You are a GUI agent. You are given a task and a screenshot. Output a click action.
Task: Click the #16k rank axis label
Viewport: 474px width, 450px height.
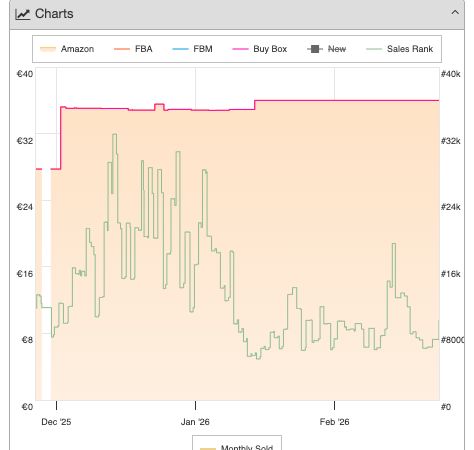click(451, 274)
